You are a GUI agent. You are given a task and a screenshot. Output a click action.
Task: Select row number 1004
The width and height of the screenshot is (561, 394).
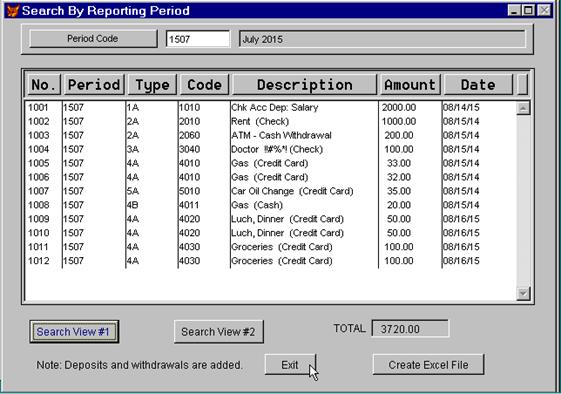[x=271, y=149]
